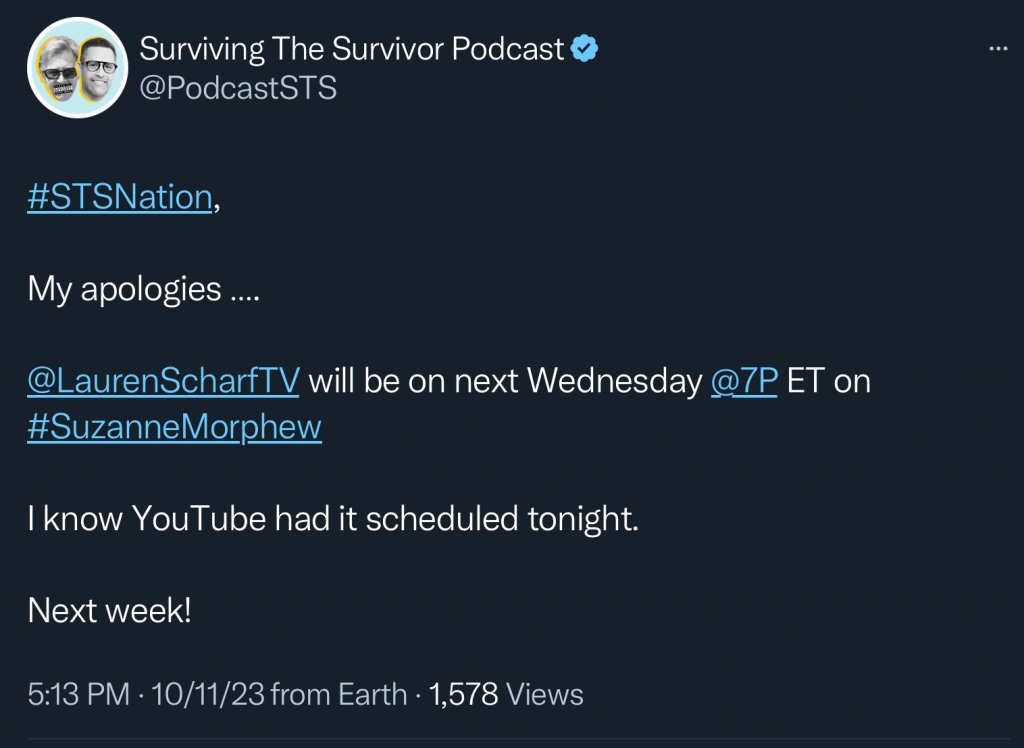Click the "I know YouTube had it scheduled tonight" sentence

(332, 519)
